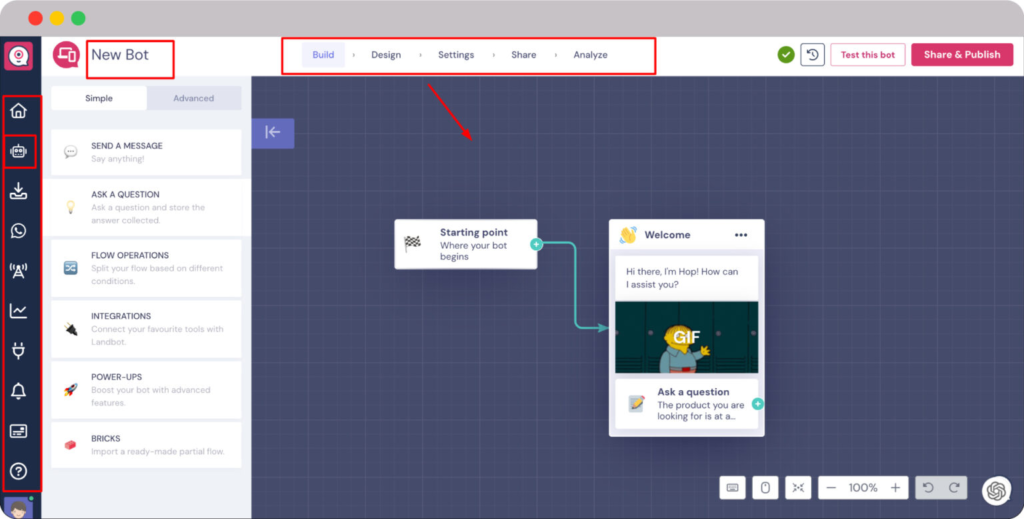Click the version history clock icon
Image resolution: width=1024 pixels, height=519 pixels.
pos(813,55)
